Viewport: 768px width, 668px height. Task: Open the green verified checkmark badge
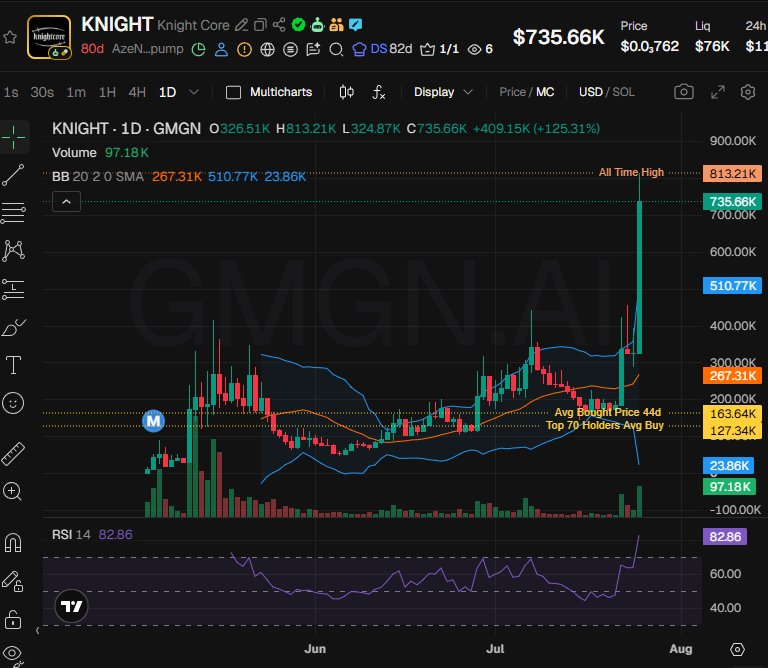click(298, 24)
